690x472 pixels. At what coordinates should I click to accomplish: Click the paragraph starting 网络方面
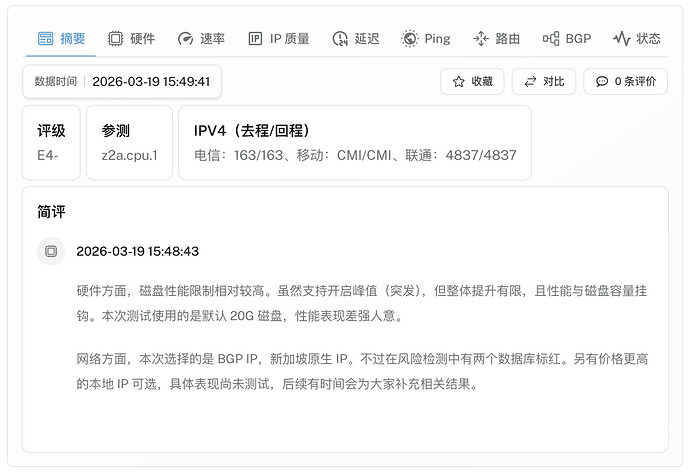point(362,371)
